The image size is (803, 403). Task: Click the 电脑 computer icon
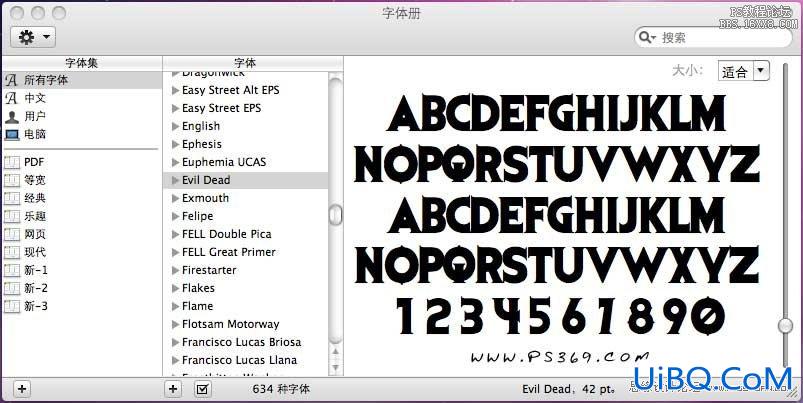click(x=11, y=135)
